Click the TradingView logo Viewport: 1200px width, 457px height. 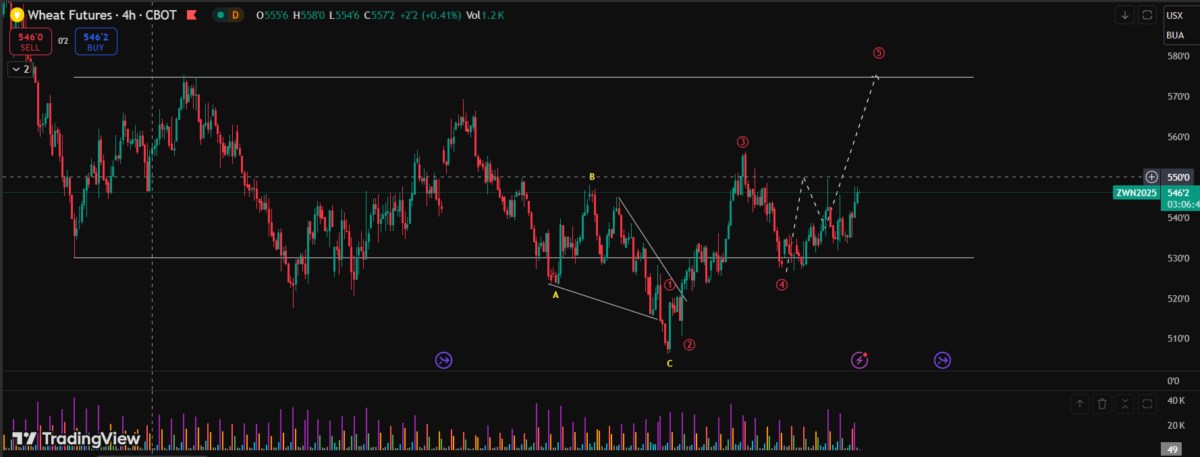click(76, 439)
